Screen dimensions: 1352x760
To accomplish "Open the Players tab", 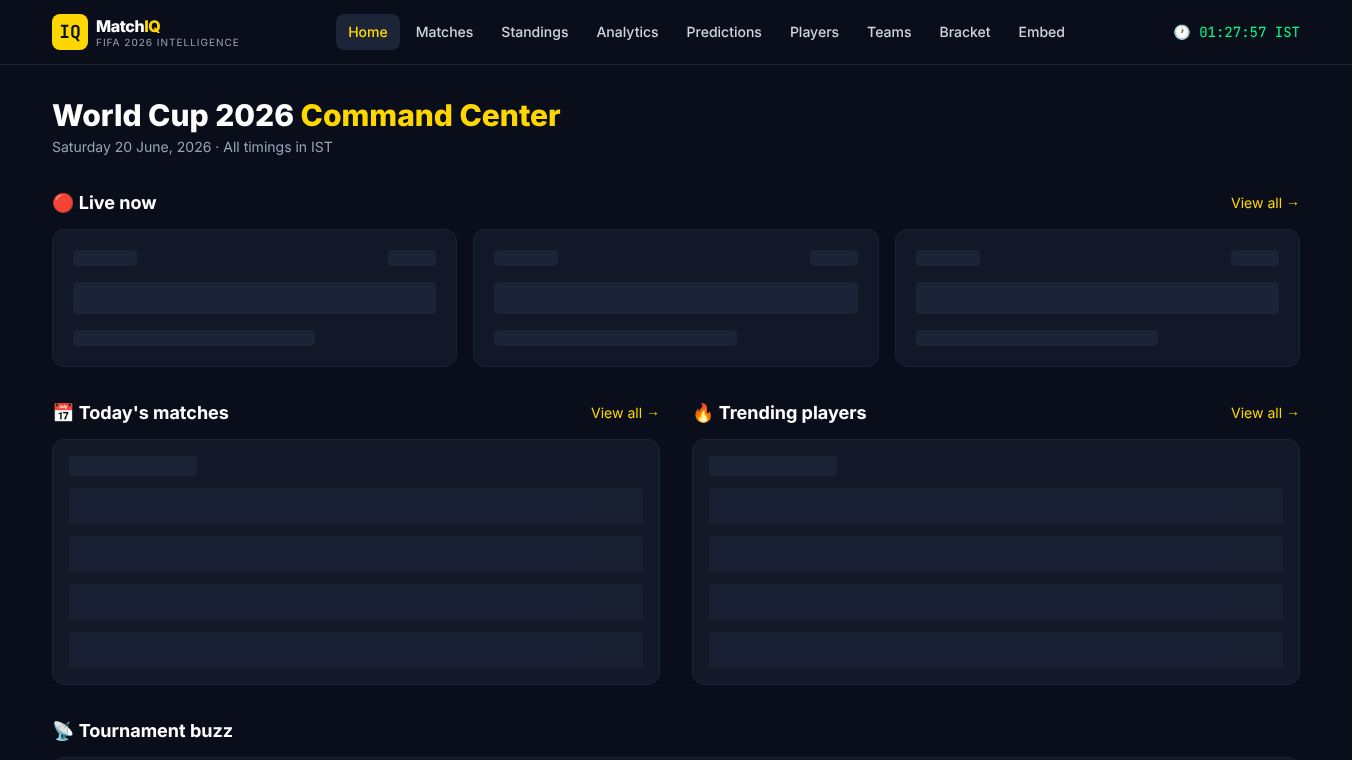I will click(x=814, y=32).
